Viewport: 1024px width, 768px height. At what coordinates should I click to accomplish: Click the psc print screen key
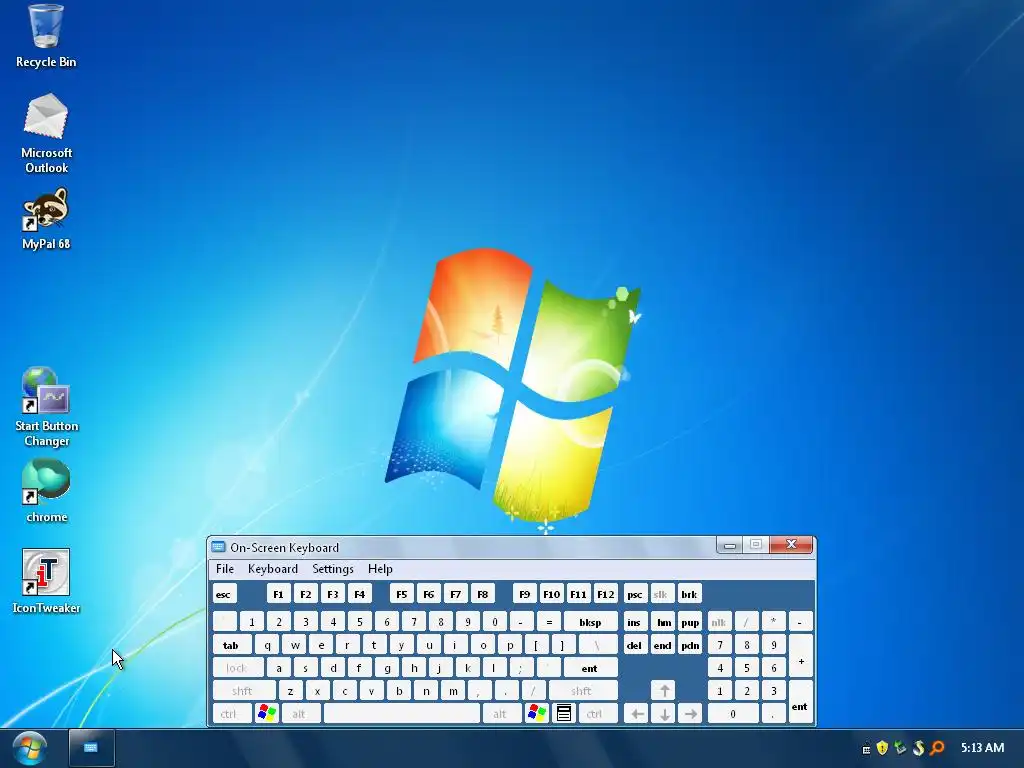pos(635,594)
